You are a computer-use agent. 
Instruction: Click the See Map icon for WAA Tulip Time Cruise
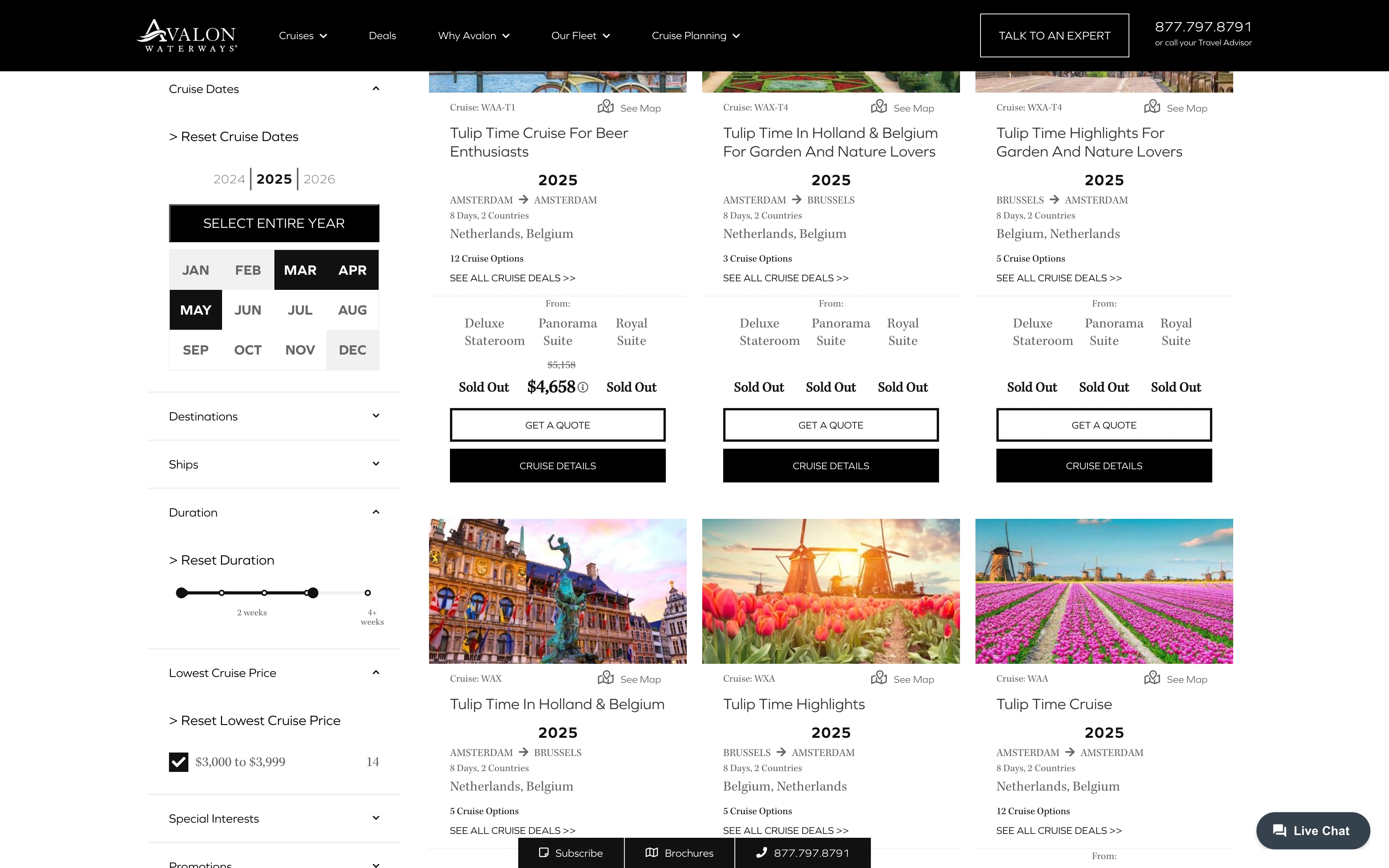click(1151, 679)
